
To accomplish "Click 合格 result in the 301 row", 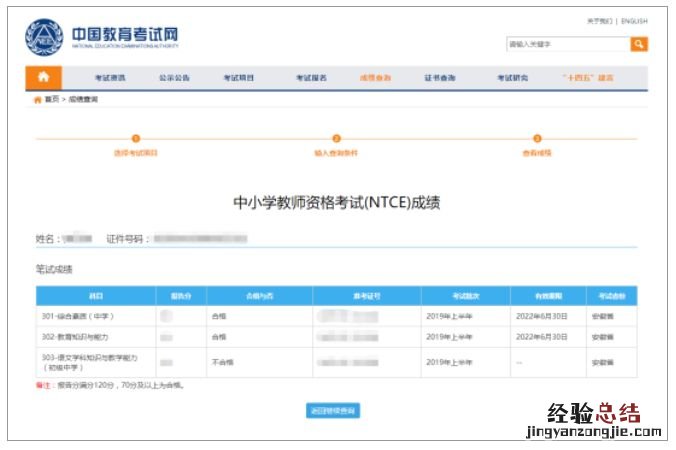I will coord(219,316).
